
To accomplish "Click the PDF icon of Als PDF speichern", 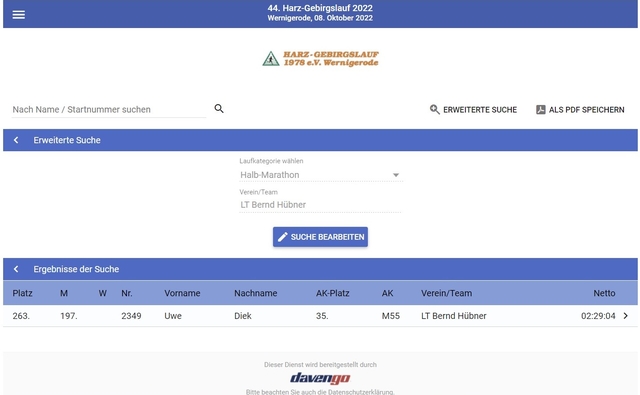I will click(540, 109).
